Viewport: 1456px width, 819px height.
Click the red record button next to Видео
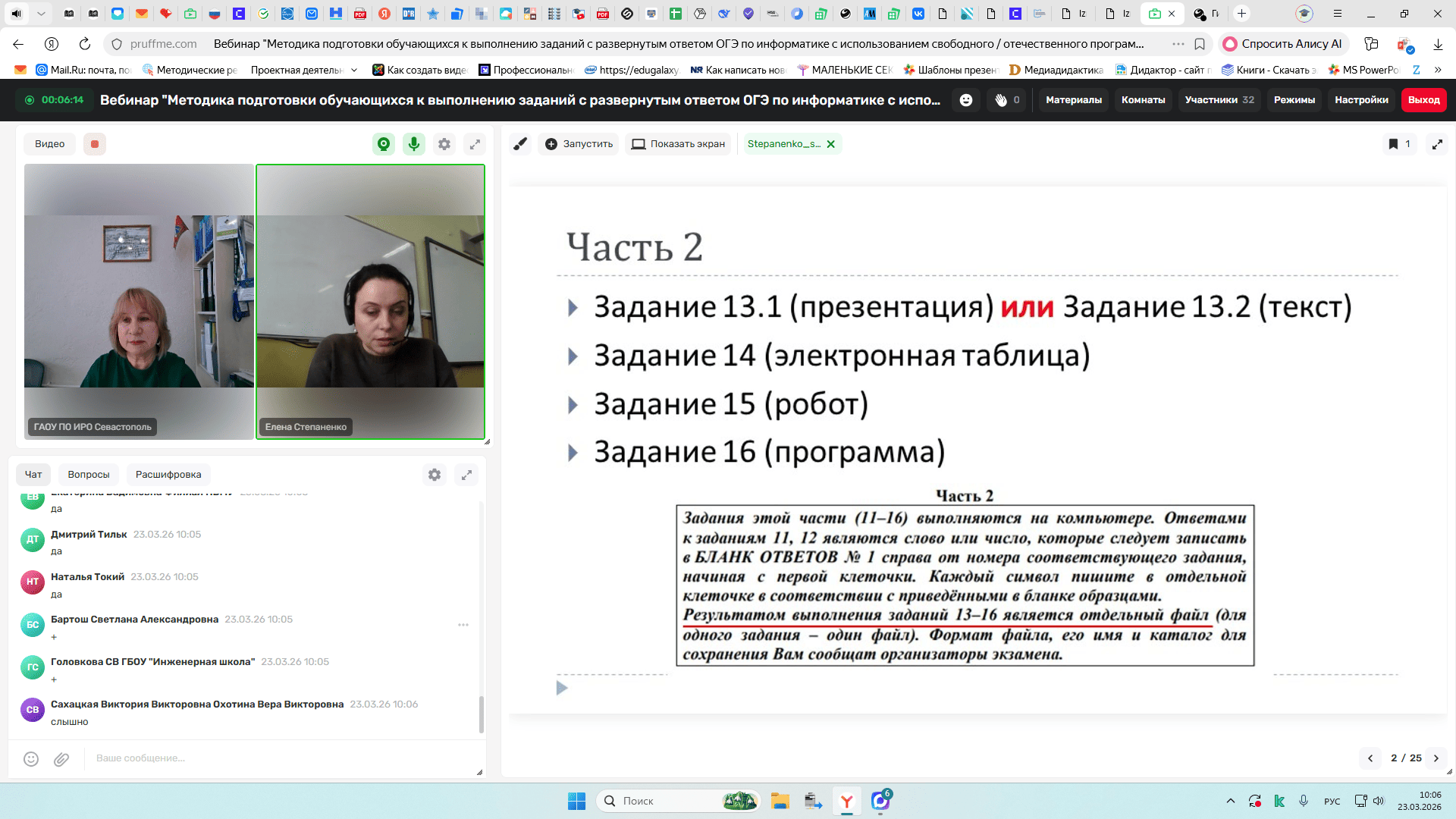coord(95,144)
